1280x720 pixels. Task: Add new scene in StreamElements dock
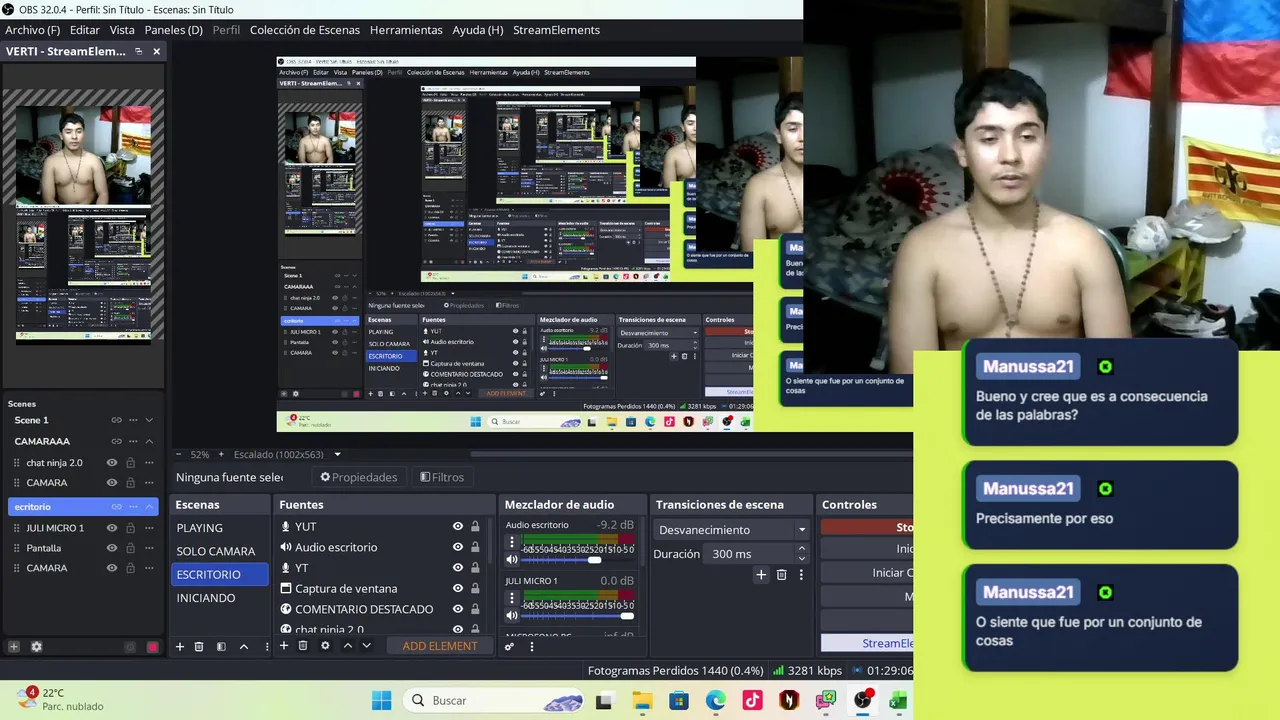point(14,647)
